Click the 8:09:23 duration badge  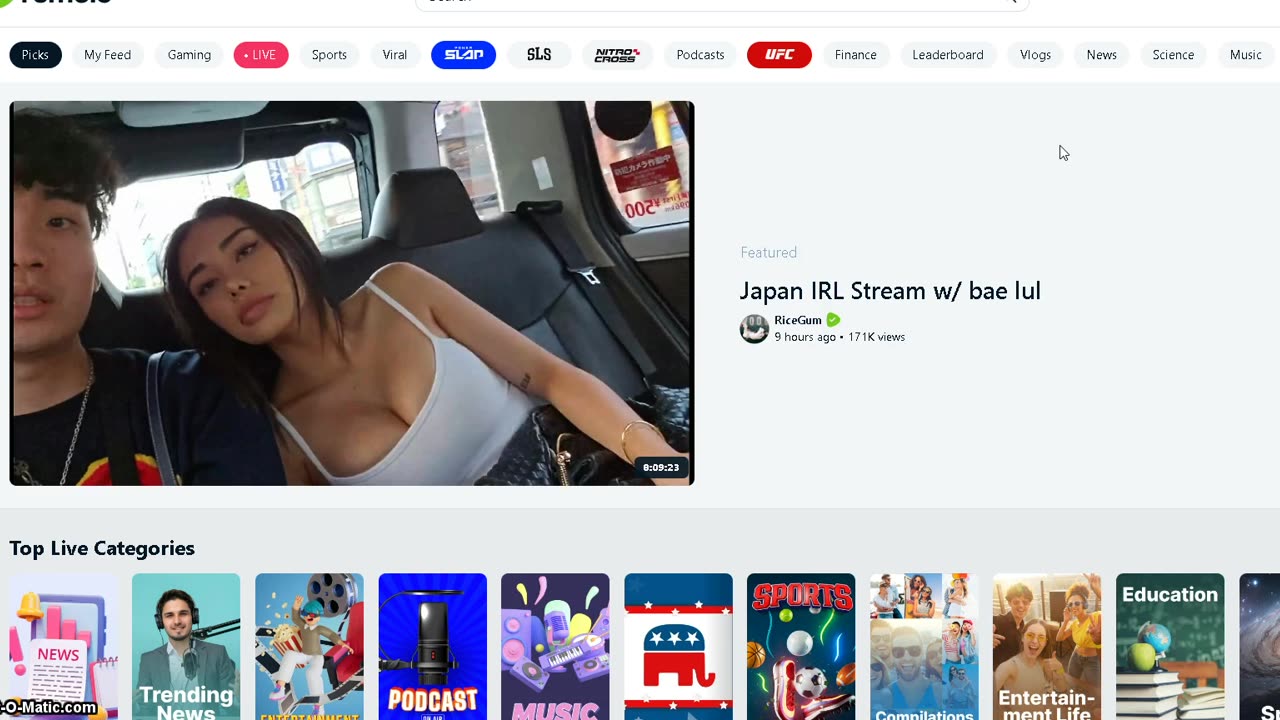pyautogui.click(x=661, y=467)
